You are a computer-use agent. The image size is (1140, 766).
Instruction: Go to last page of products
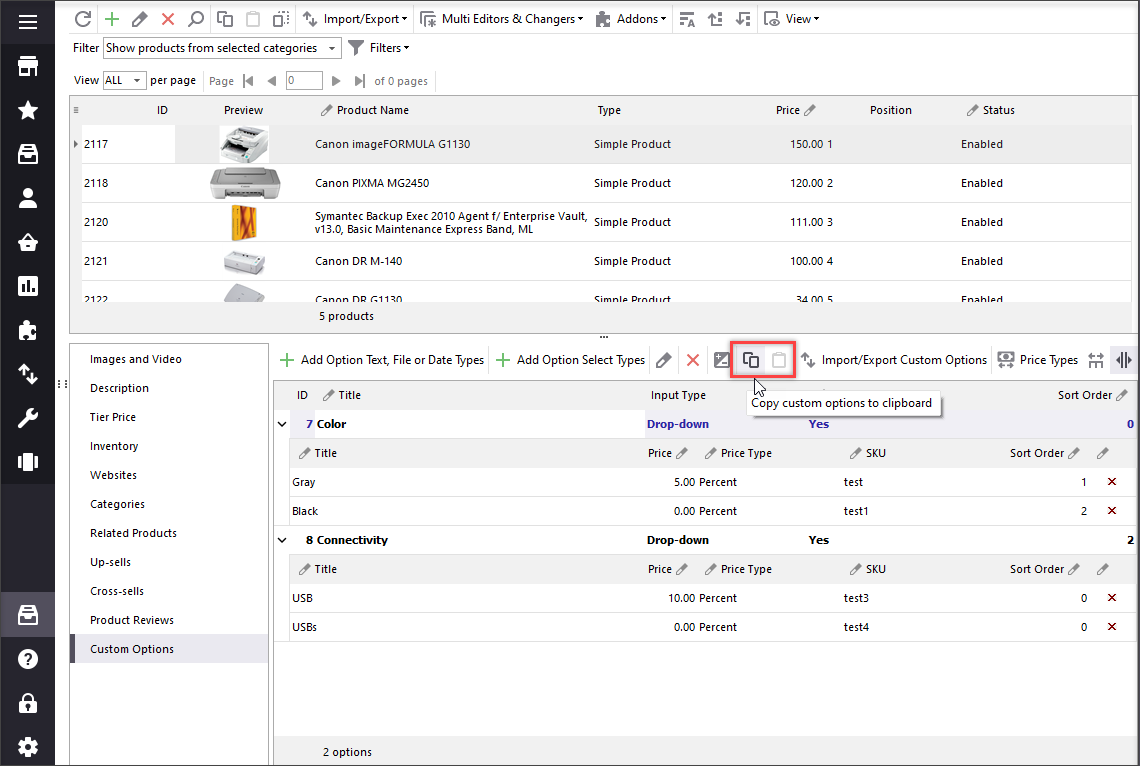click(x=359, y=81)
